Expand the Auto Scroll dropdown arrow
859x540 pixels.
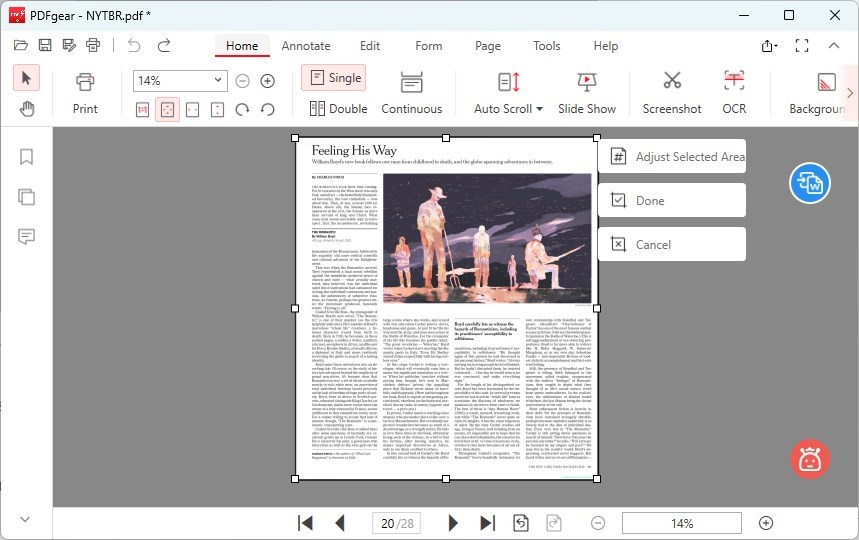[540, 109]
